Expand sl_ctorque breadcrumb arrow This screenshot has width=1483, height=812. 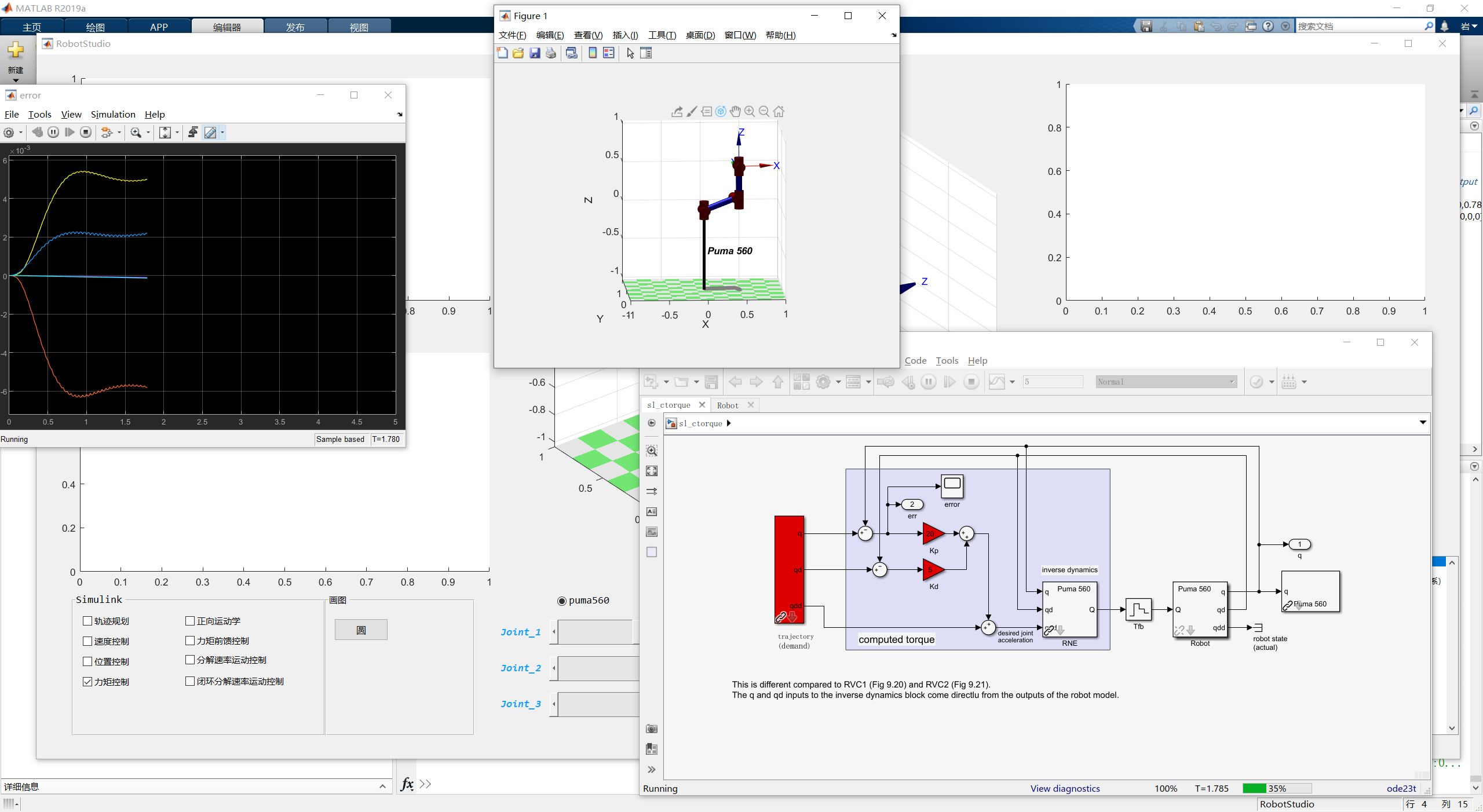[x=729, y=423]
